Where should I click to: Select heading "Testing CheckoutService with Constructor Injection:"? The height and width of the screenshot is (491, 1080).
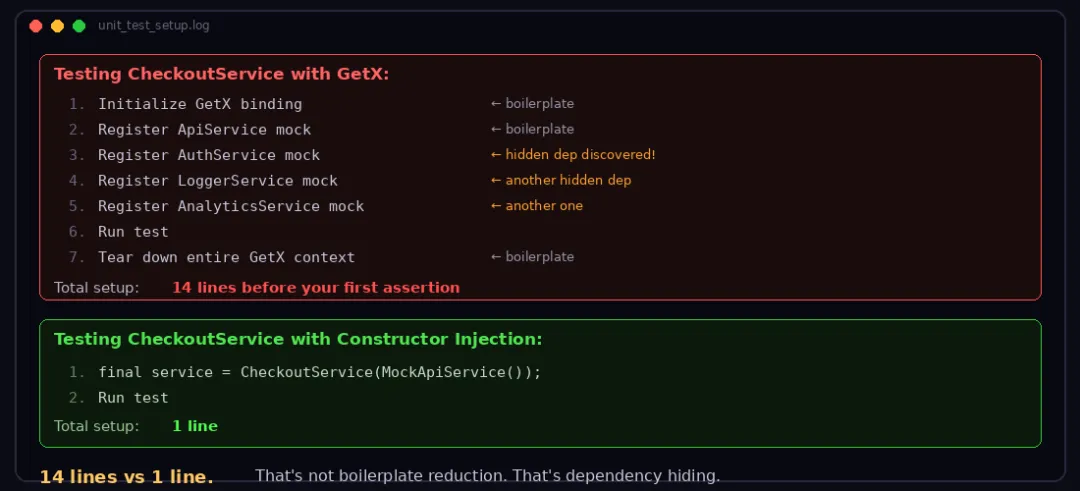click(x=298, y=339)
